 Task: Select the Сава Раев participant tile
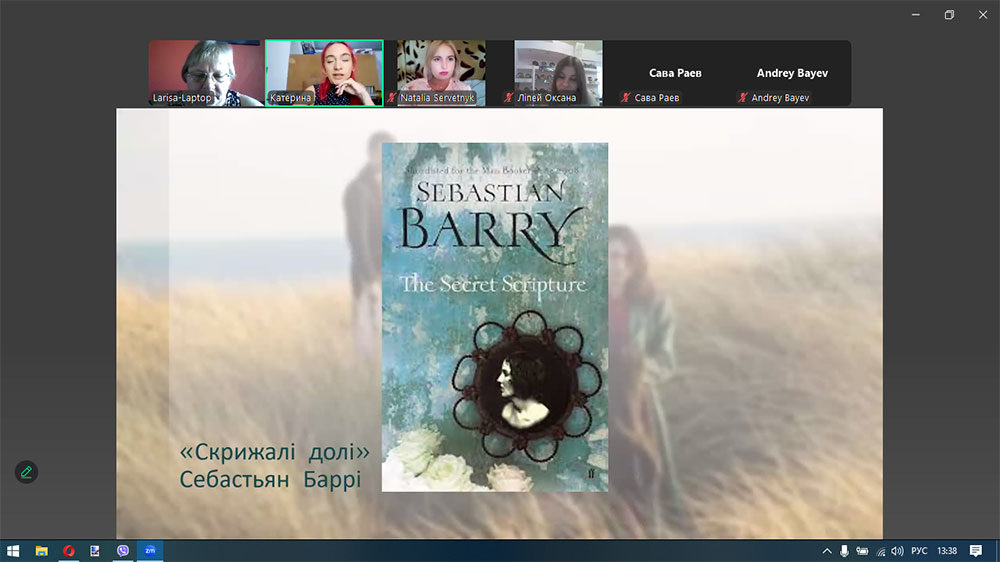(675, 73)
